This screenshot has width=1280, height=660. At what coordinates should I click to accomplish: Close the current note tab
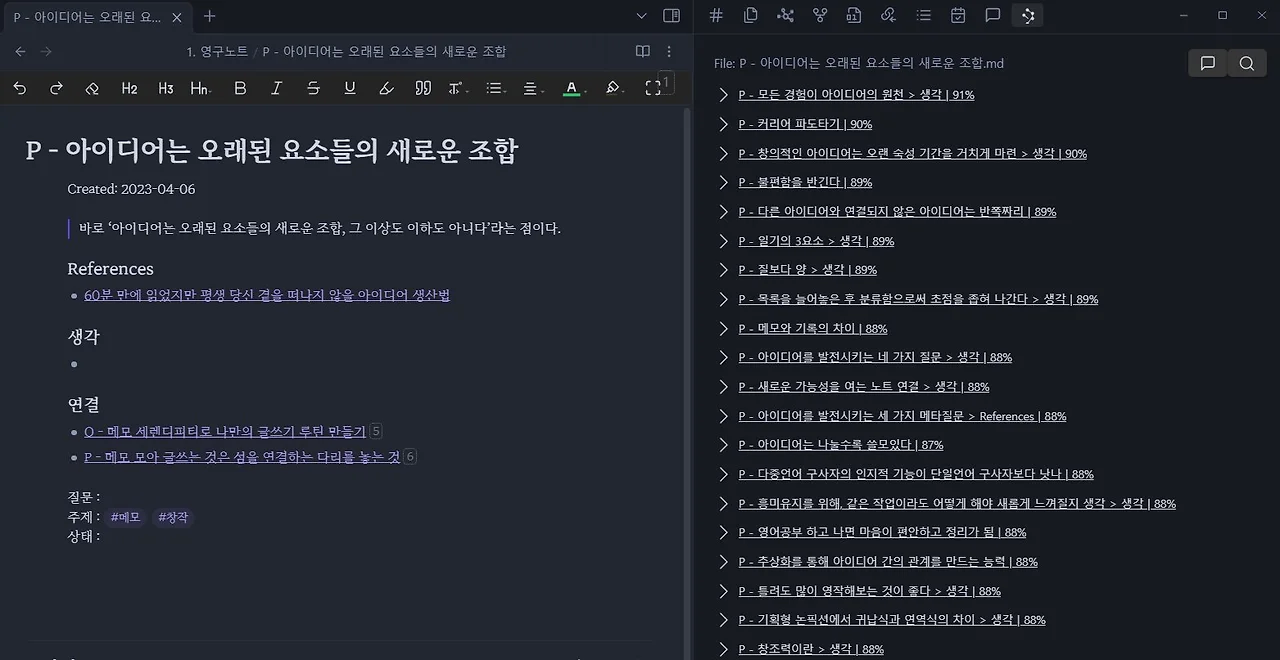point(177,16)
